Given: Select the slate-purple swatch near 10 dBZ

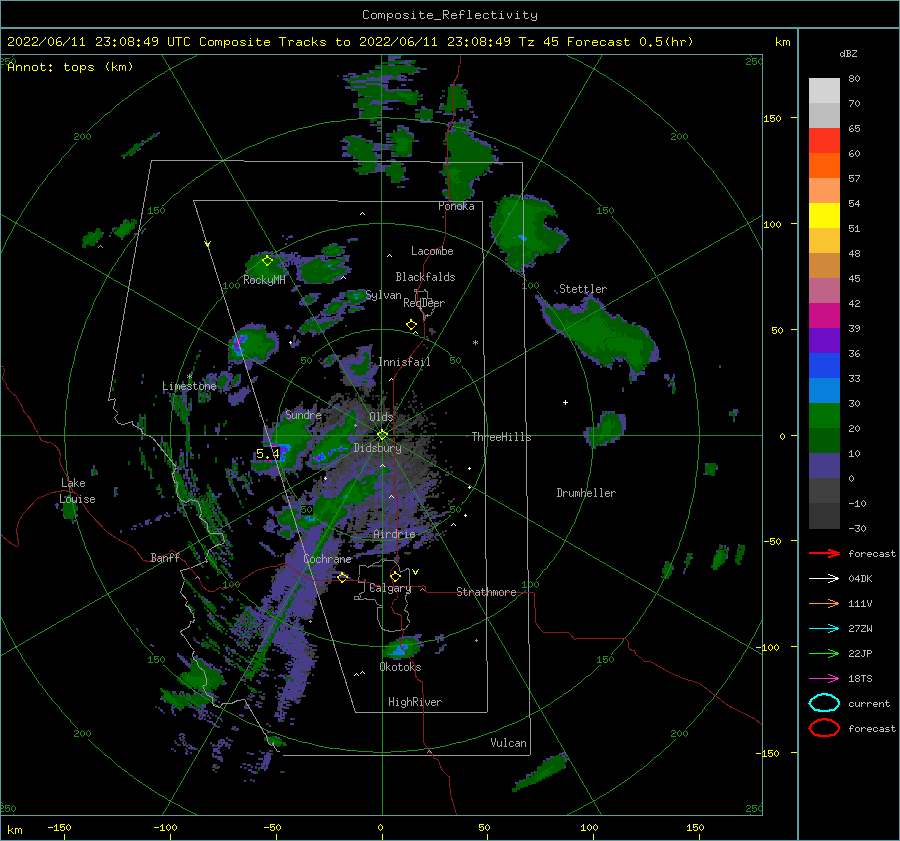Looking at the screenshot, I should (824, 466).
